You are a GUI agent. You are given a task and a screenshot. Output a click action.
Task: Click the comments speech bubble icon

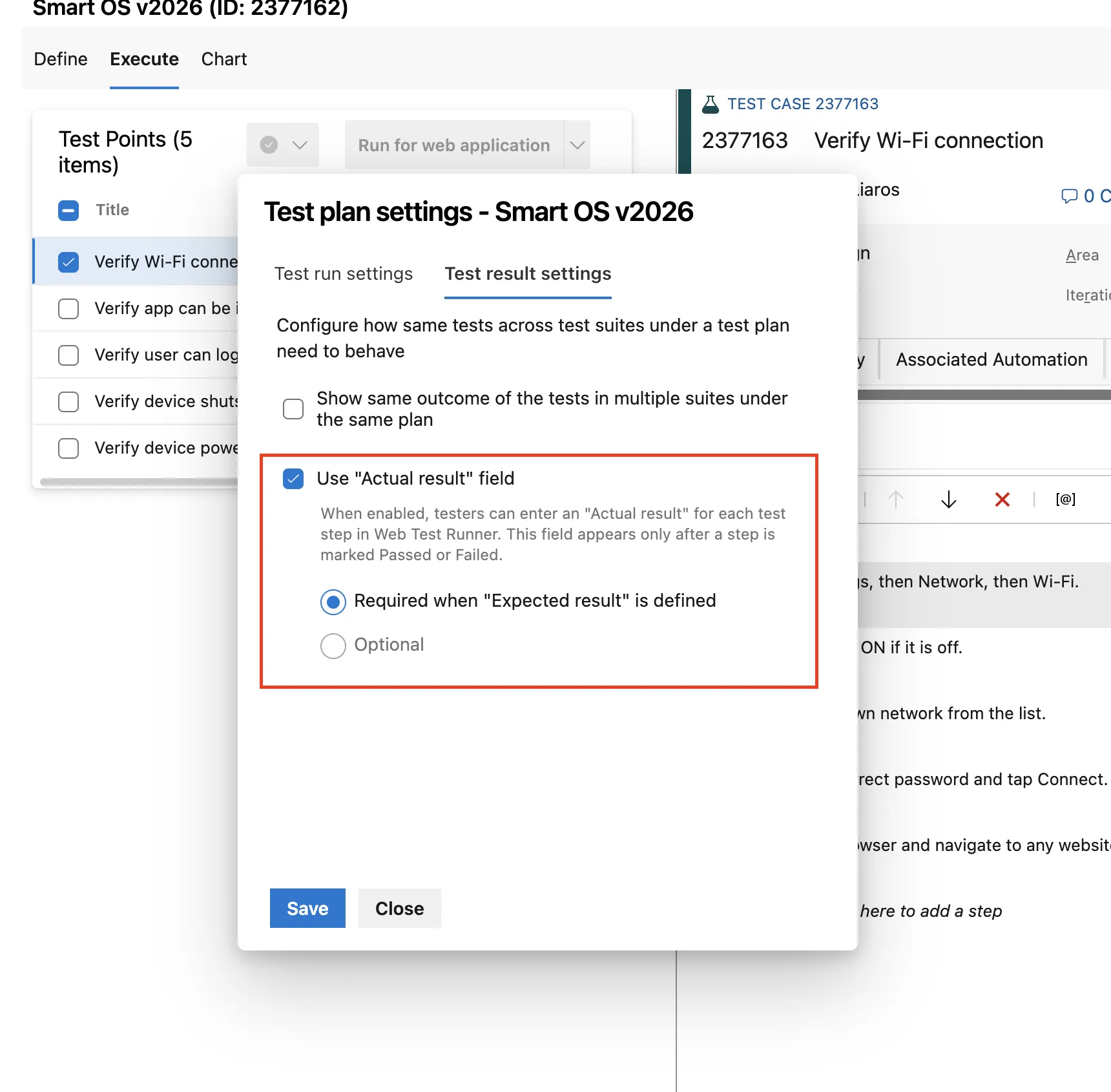(1069, 196)
